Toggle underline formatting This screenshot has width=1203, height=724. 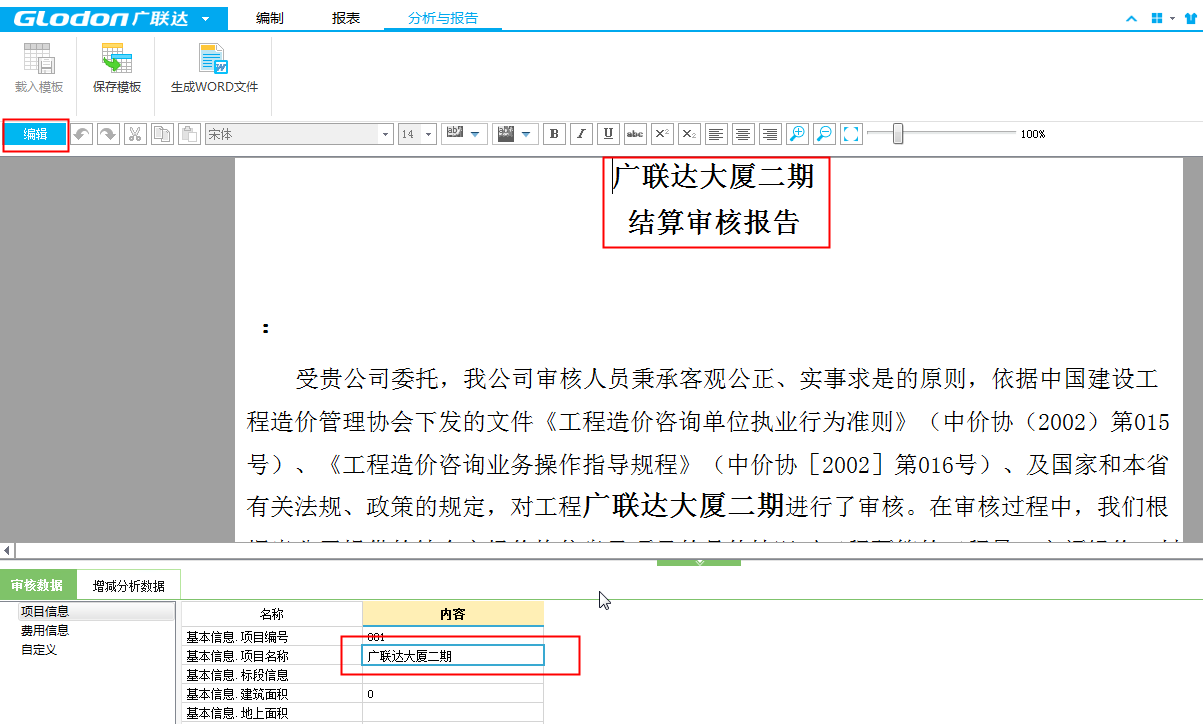(608, 134)
